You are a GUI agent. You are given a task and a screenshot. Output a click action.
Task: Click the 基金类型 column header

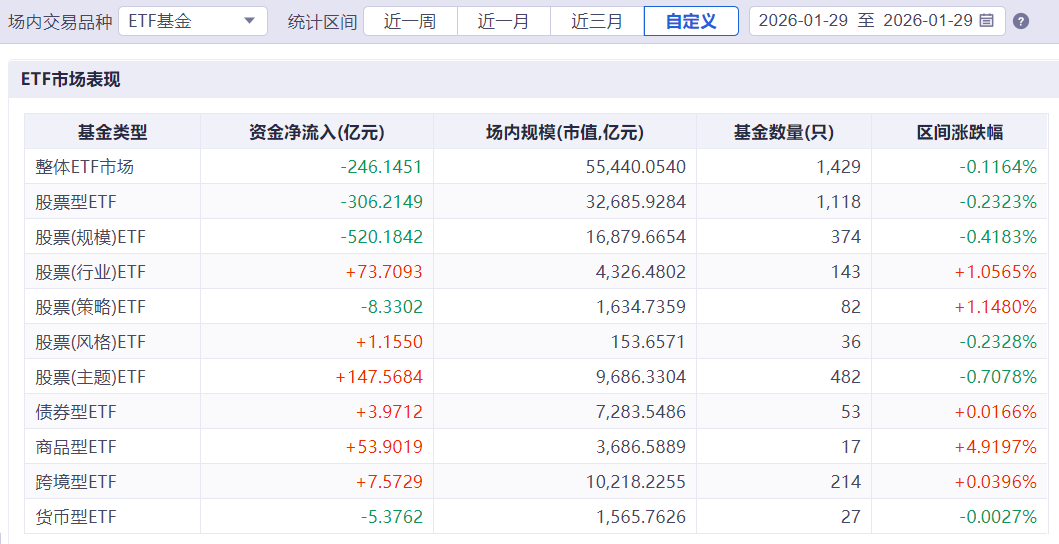112,132
